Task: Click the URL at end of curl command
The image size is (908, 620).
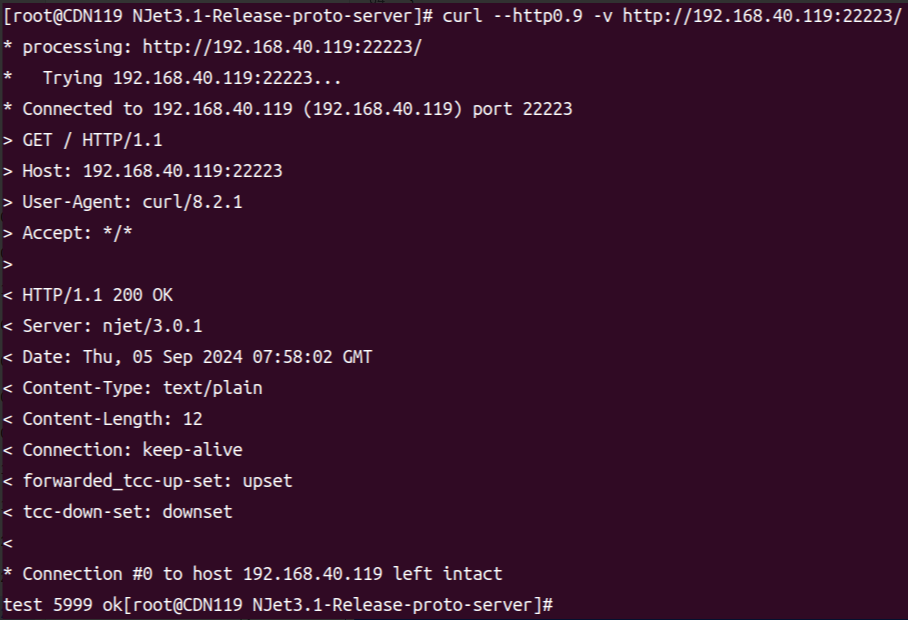Action: (x=762, y=16)
